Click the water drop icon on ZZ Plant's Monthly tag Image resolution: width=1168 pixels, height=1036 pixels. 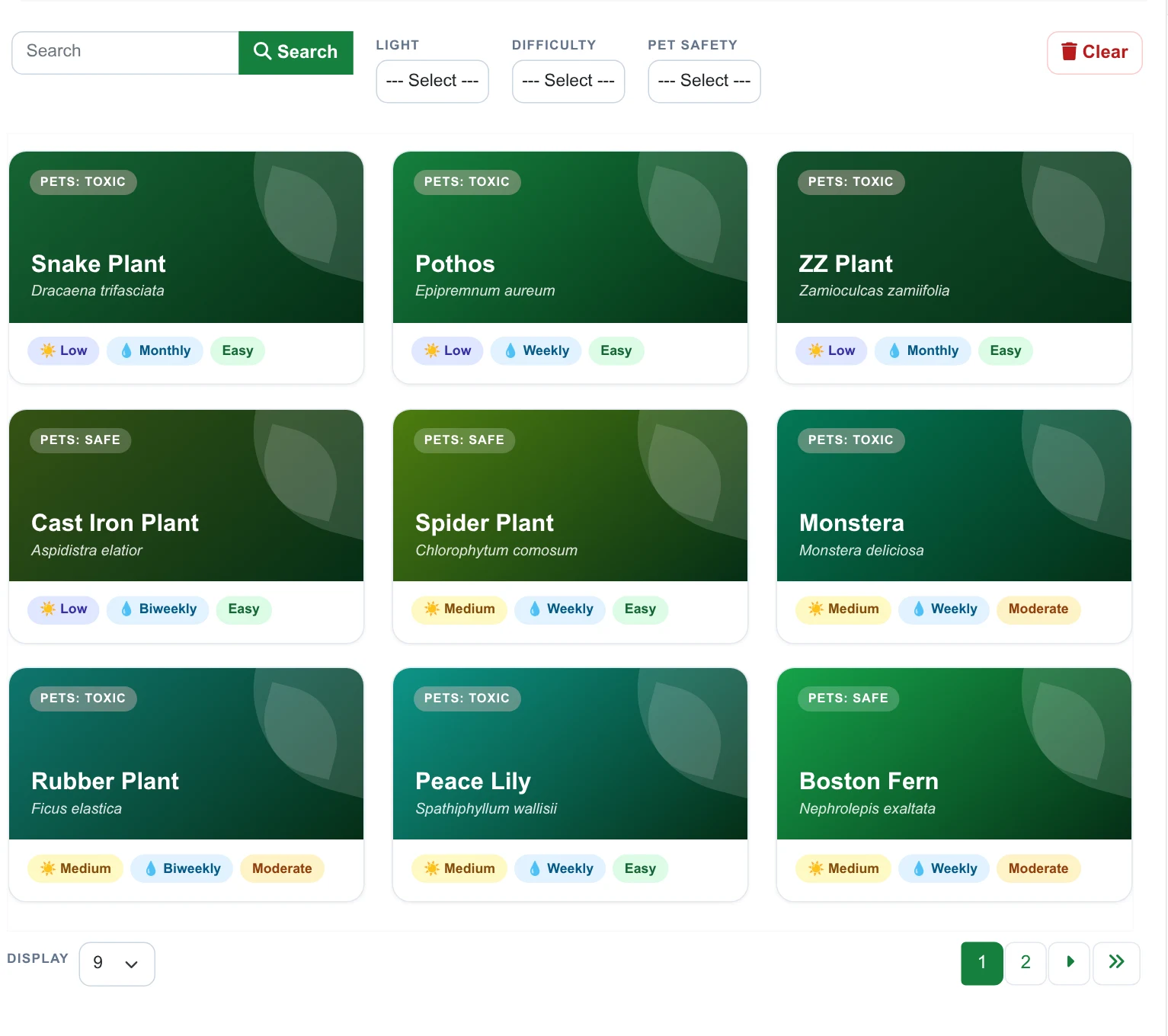point(894,350)
